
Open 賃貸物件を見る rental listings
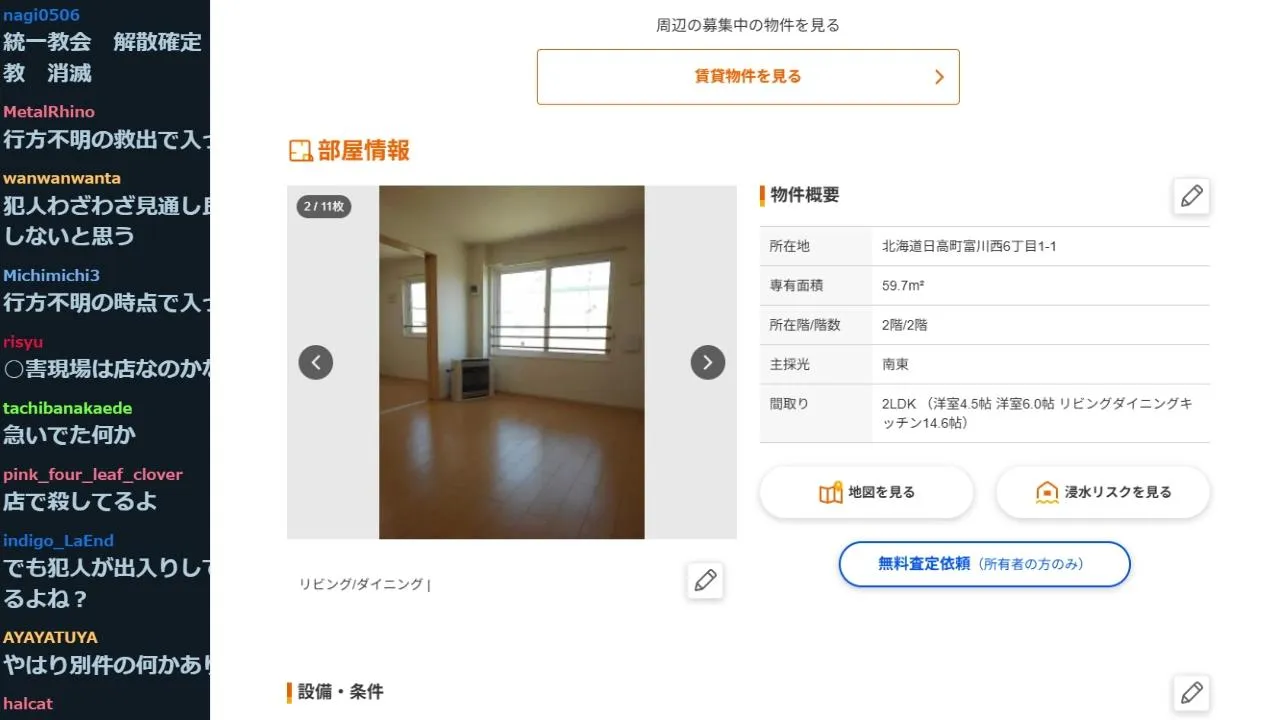[x=748, y=77]
